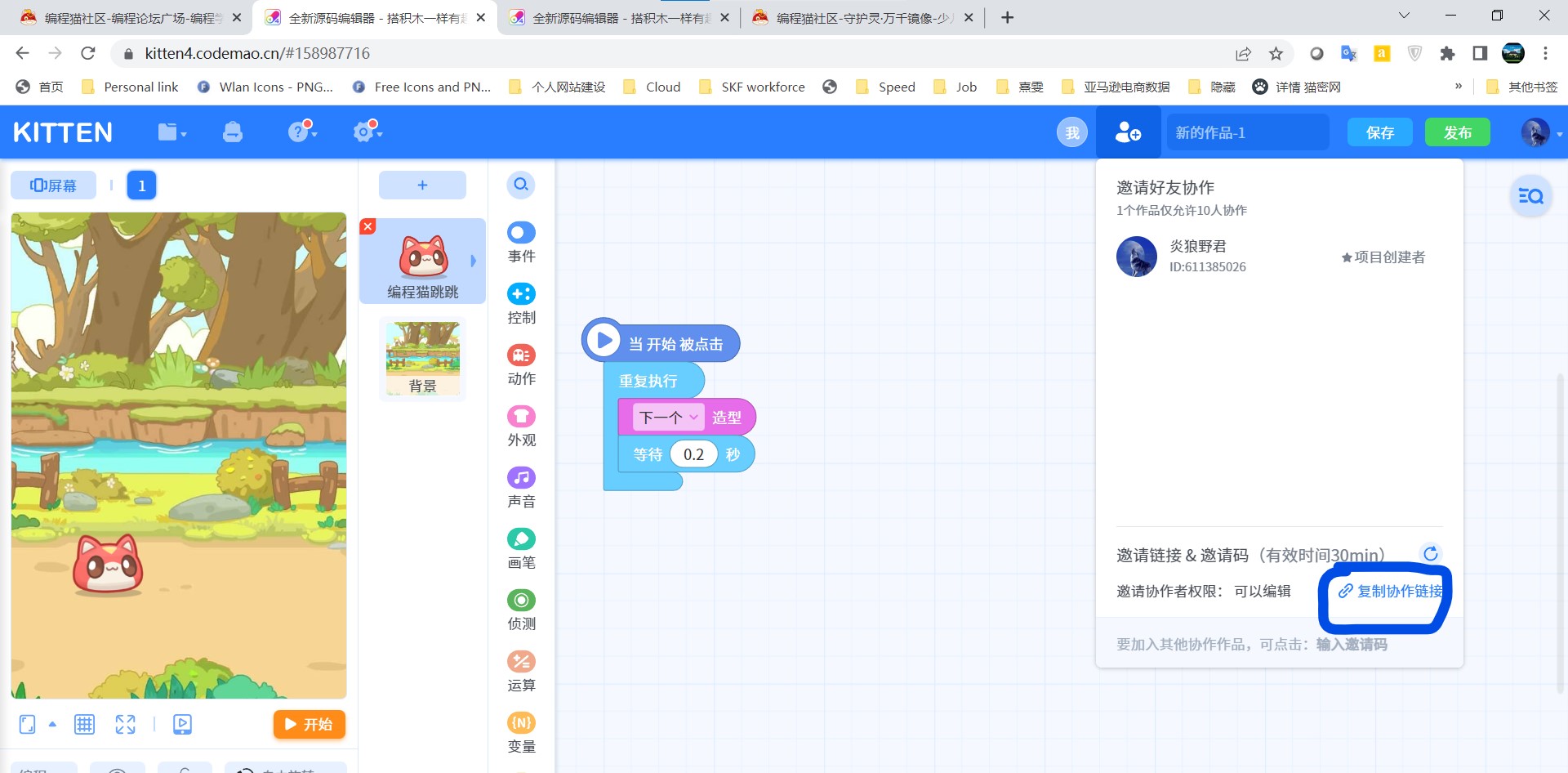Screen dimensions: 1568x773
Task: Select the 外观 block category
Action: (521, 427)
